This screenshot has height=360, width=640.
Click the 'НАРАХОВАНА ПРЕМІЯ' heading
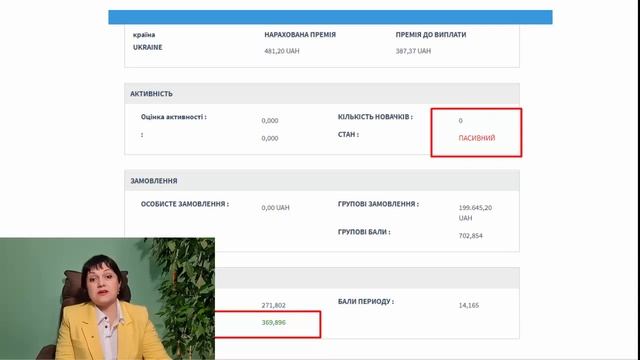point(300,35)
